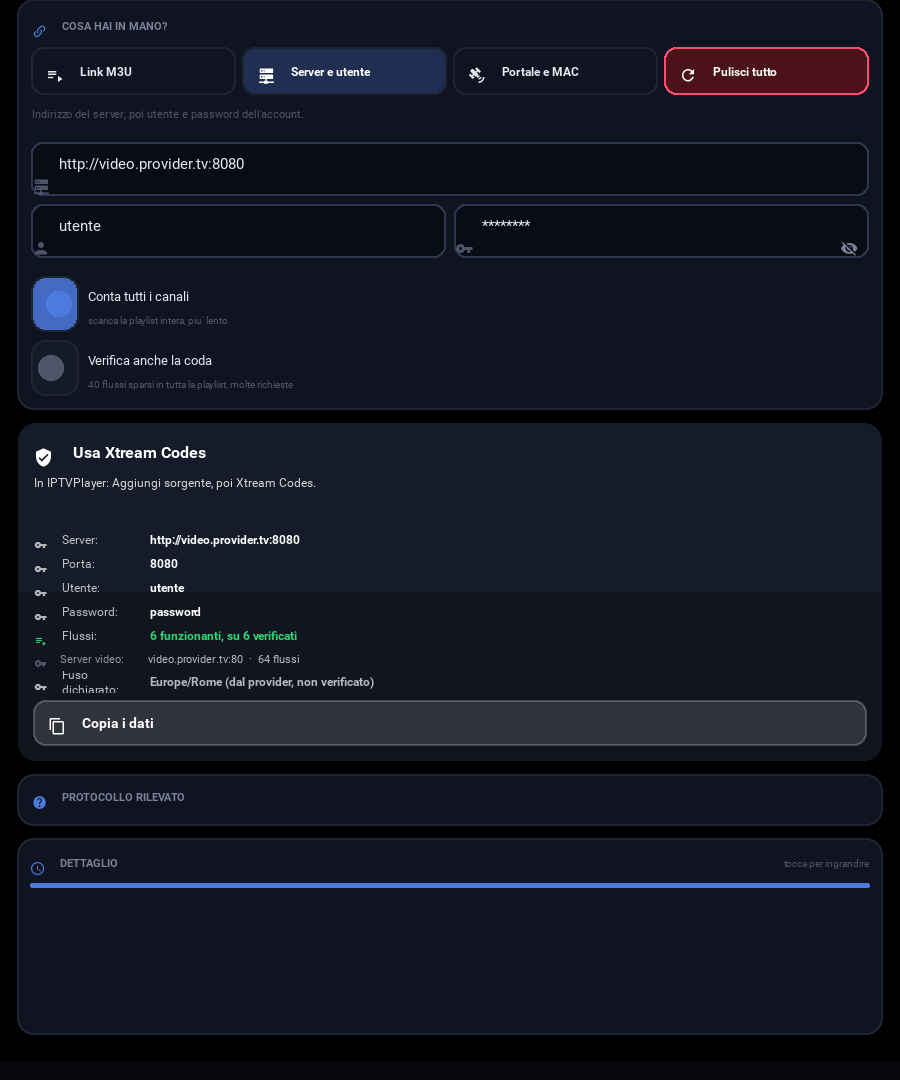Click the green playlist icon beside Flussi
The width and height of the screenshot is (900, 1080).
pyautogui.click(x=41, y=641)
